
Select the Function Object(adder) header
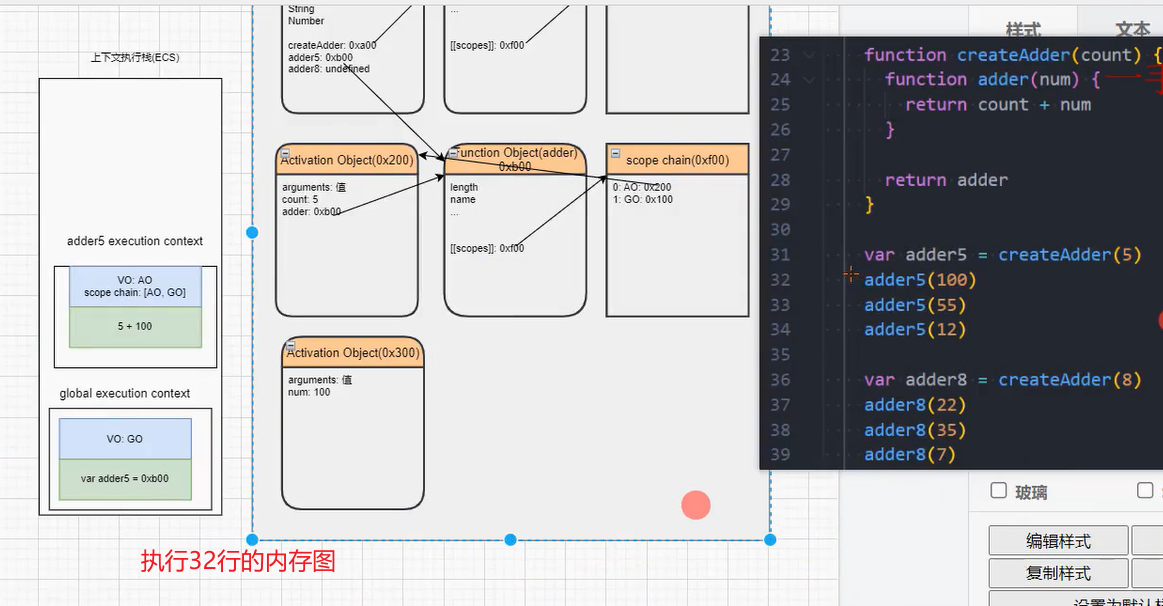(x=515, y=159)
